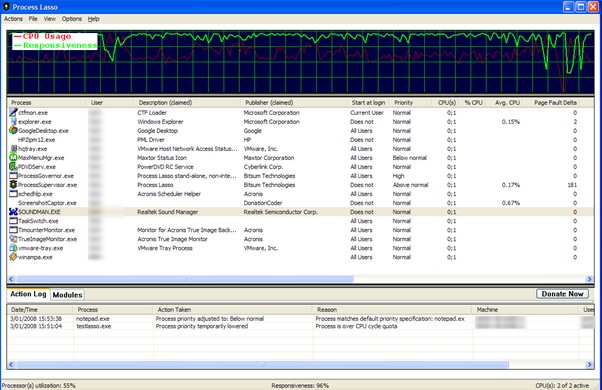602x390 pixels.
Task: Click the schedhlp.exe process icon
Action: [x=13, y=193]
